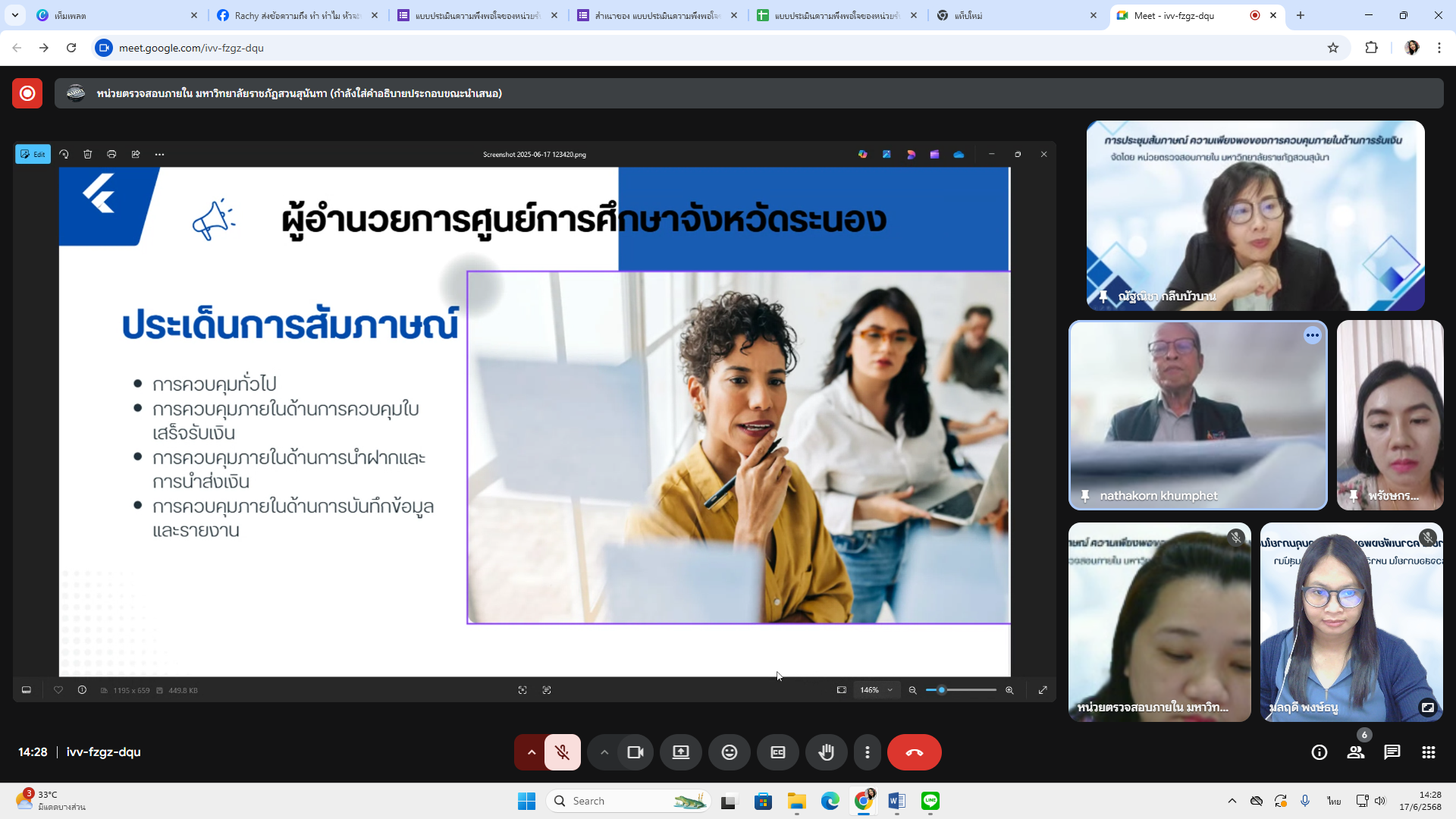Open the chat panel icon
This screenshot has height=819, width=1456.
point(1392,752)
